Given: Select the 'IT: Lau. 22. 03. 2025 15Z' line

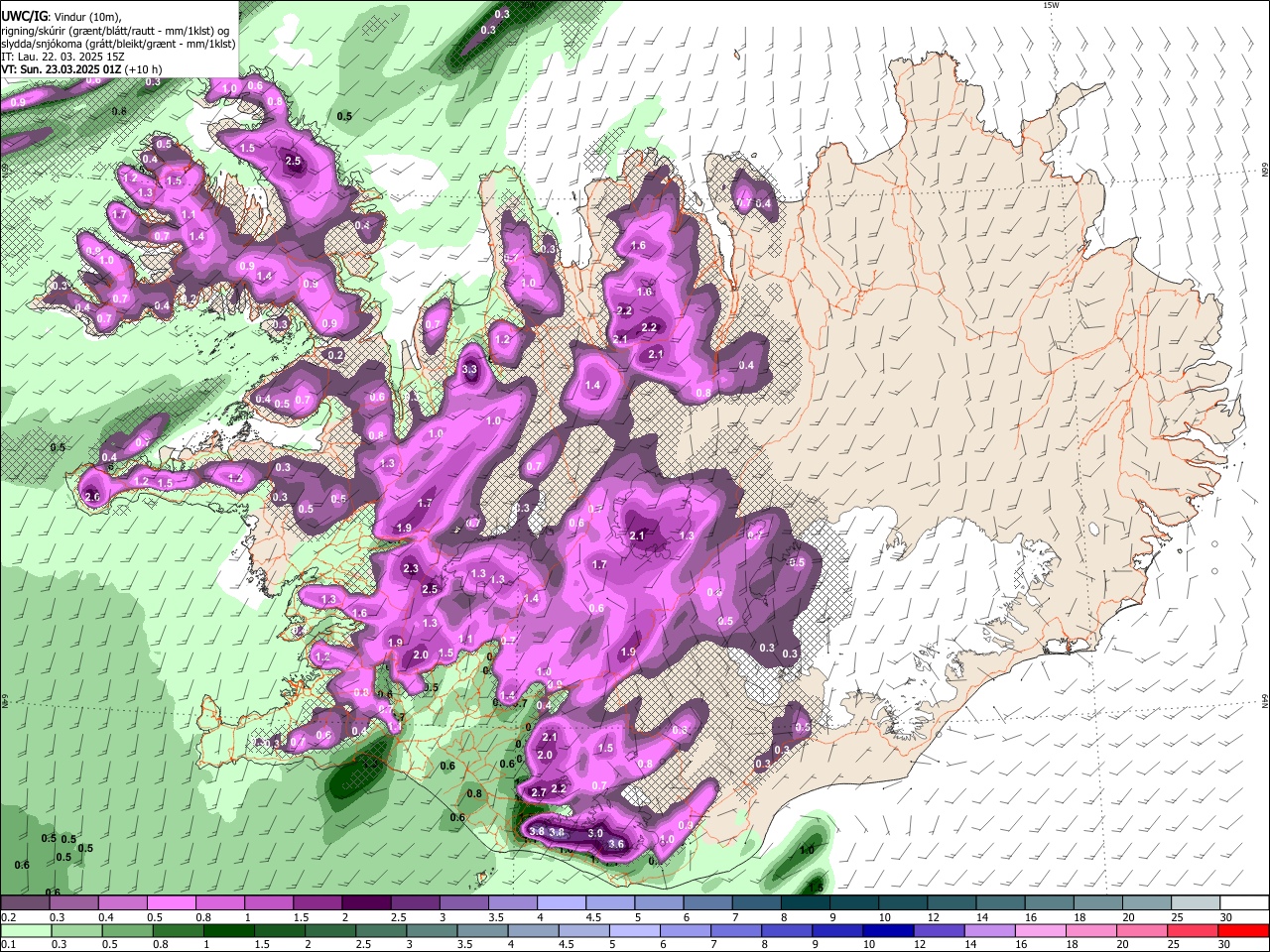Looking at the screenshot, I should (x=63, y=58).
